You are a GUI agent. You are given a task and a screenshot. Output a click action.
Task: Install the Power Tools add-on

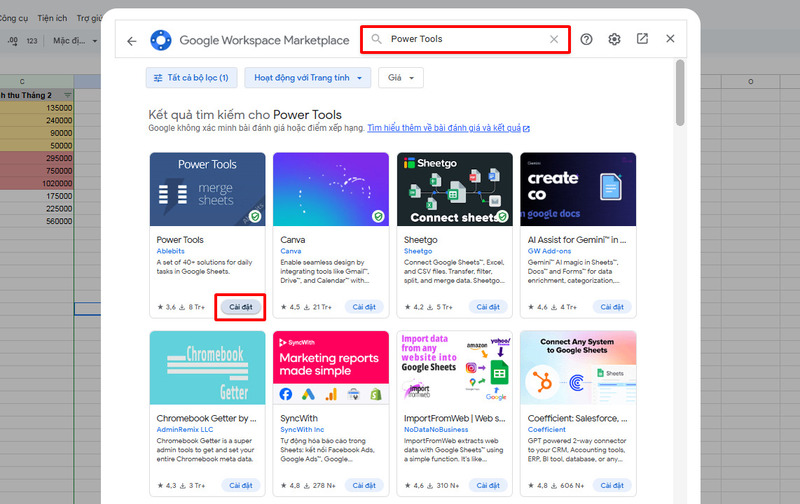point(240,307)
